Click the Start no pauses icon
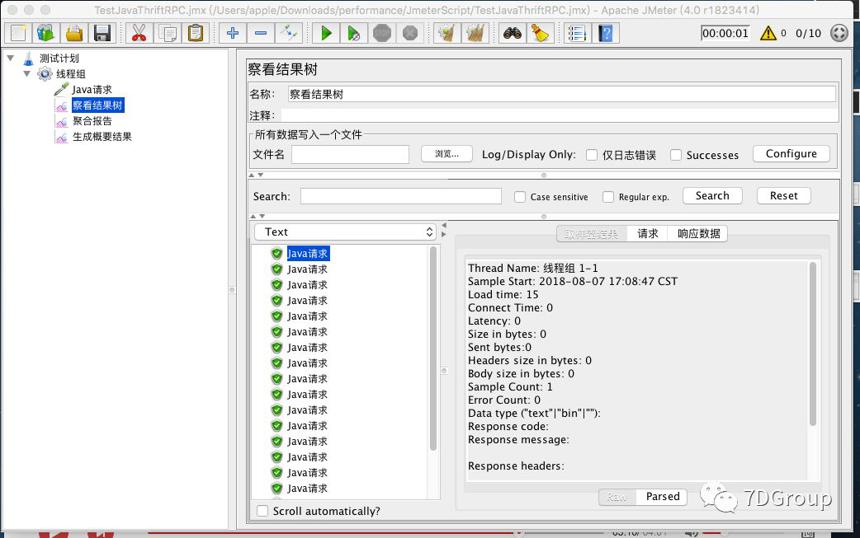The width and height of the screenshot is (860, 538). pyautogui.click(x=354, y=33)
